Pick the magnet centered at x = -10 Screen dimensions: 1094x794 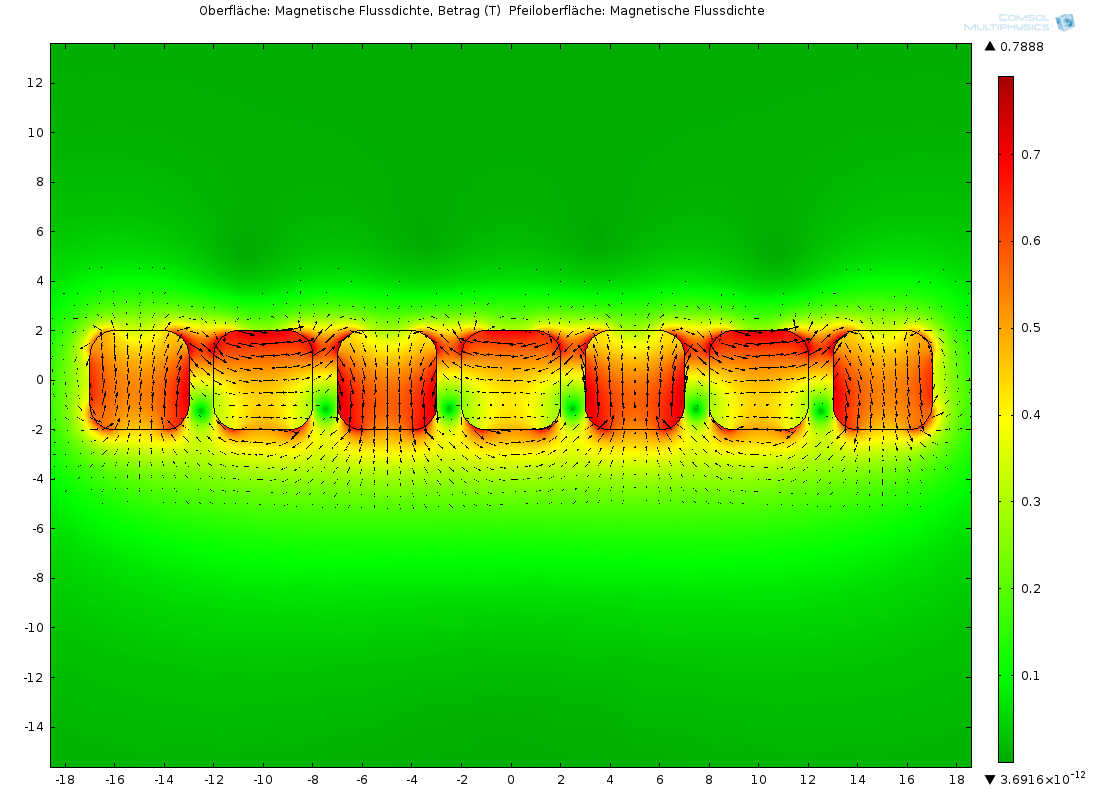pos(263,380)
